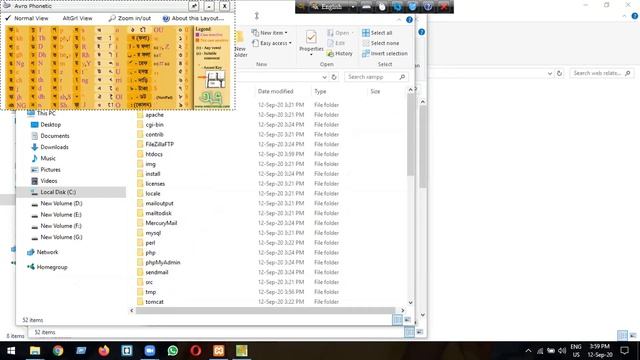Open Avro help question mark icon
This screenshot has height=360, width=640.
tap(428, 7)
